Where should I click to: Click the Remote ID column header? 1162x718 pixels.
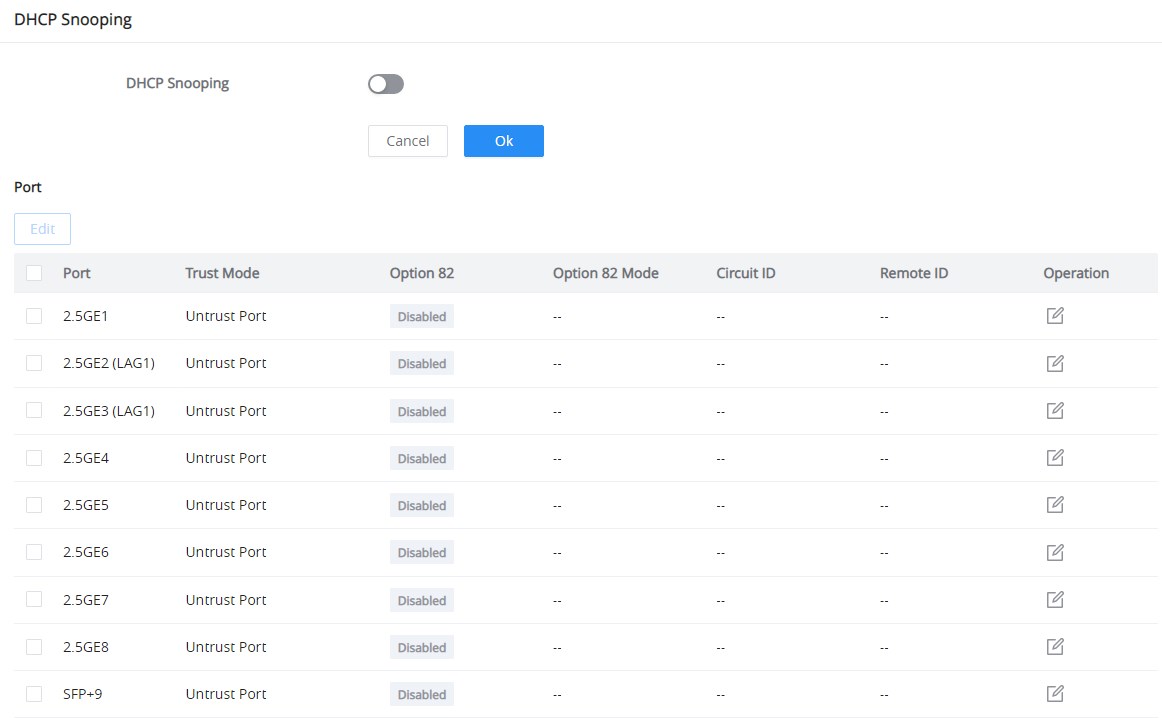point(914,273)
